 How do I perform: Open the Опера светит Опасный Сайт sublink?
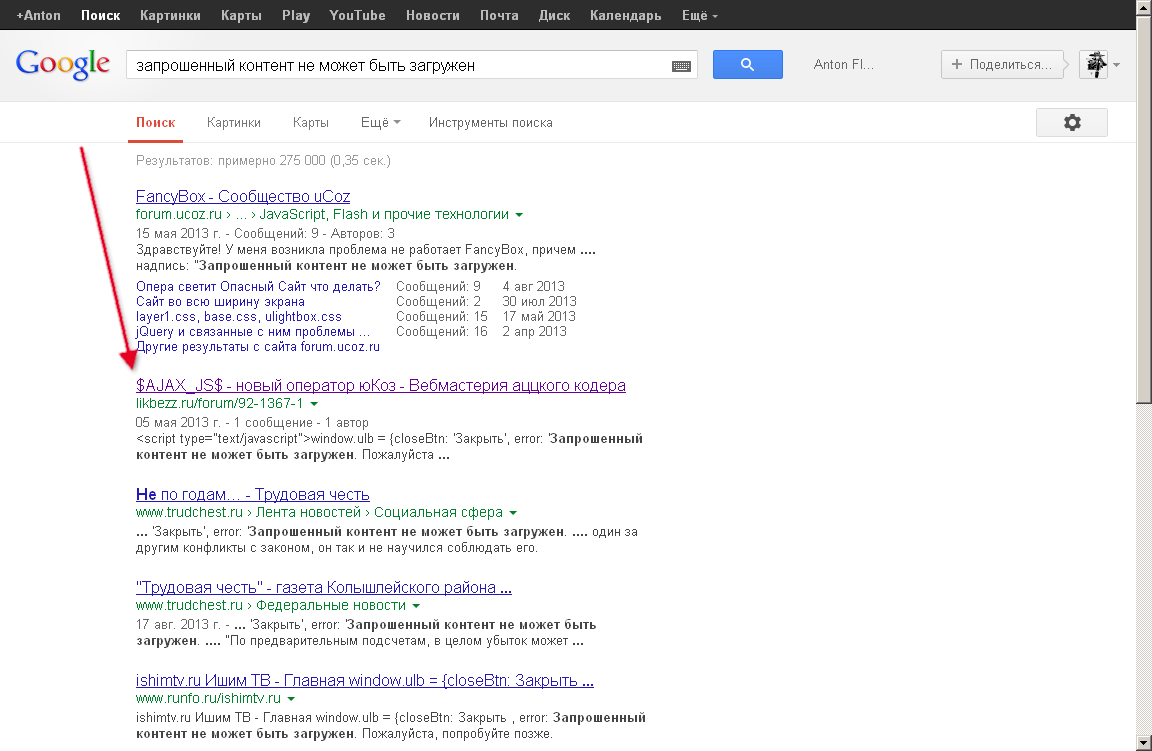coord(259,287)
